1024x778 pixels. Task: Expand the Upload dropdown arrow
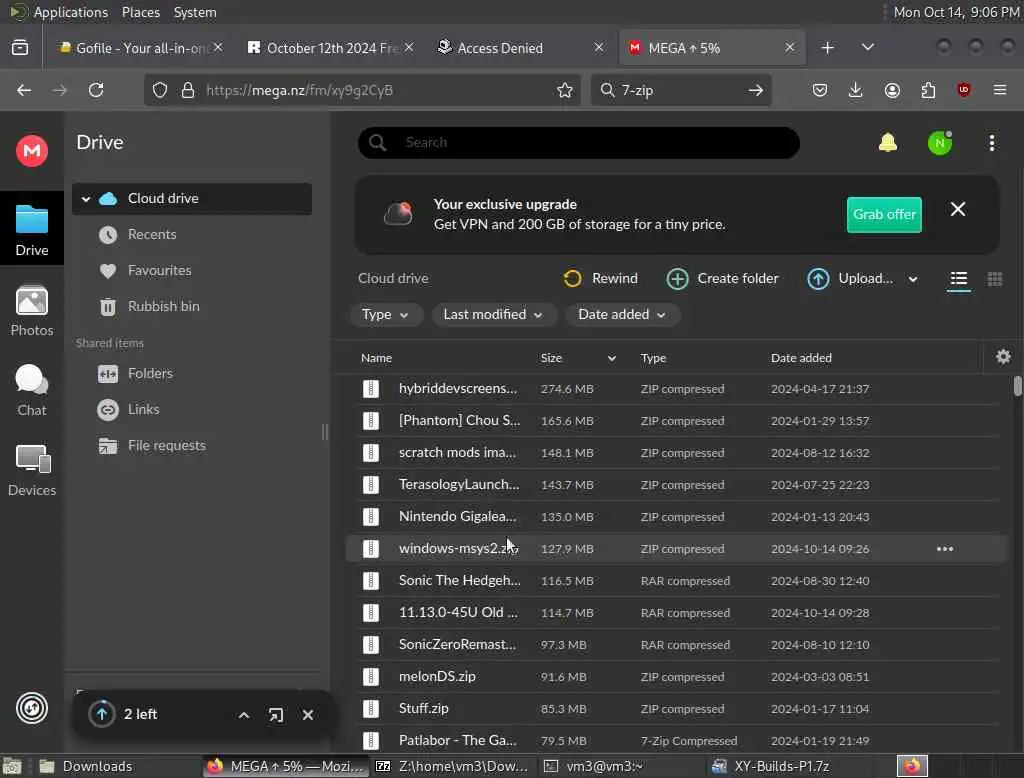click(912, 280)
